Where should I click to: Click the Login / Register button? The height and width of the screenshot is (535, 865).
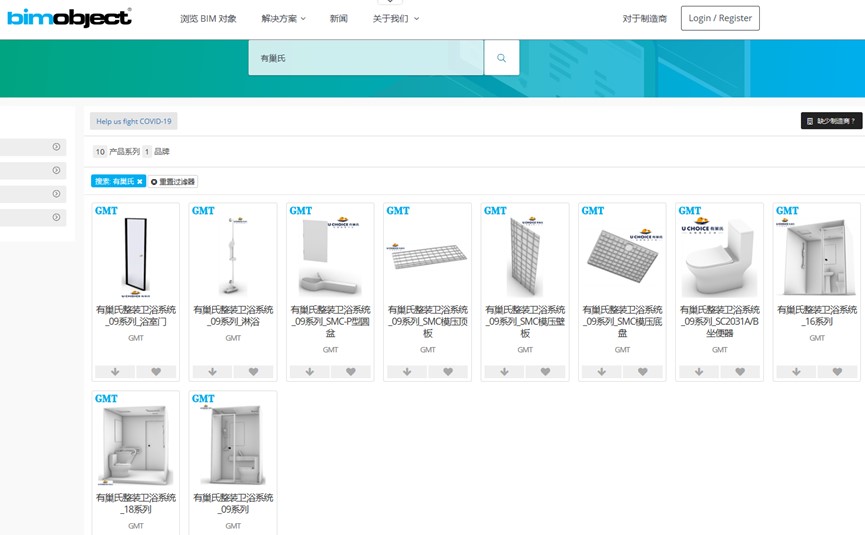(720, 18)
